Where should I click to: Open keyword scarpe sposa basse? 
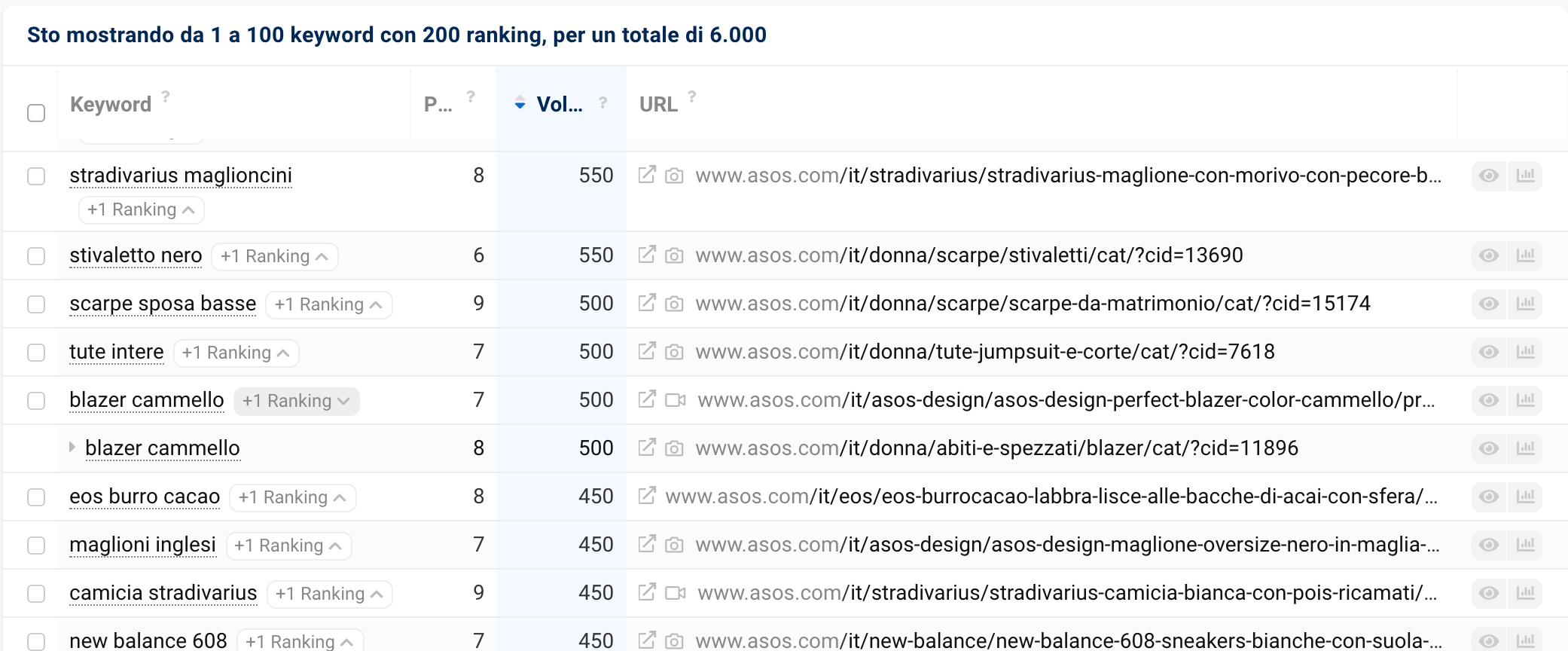click(x=163, y=304)
